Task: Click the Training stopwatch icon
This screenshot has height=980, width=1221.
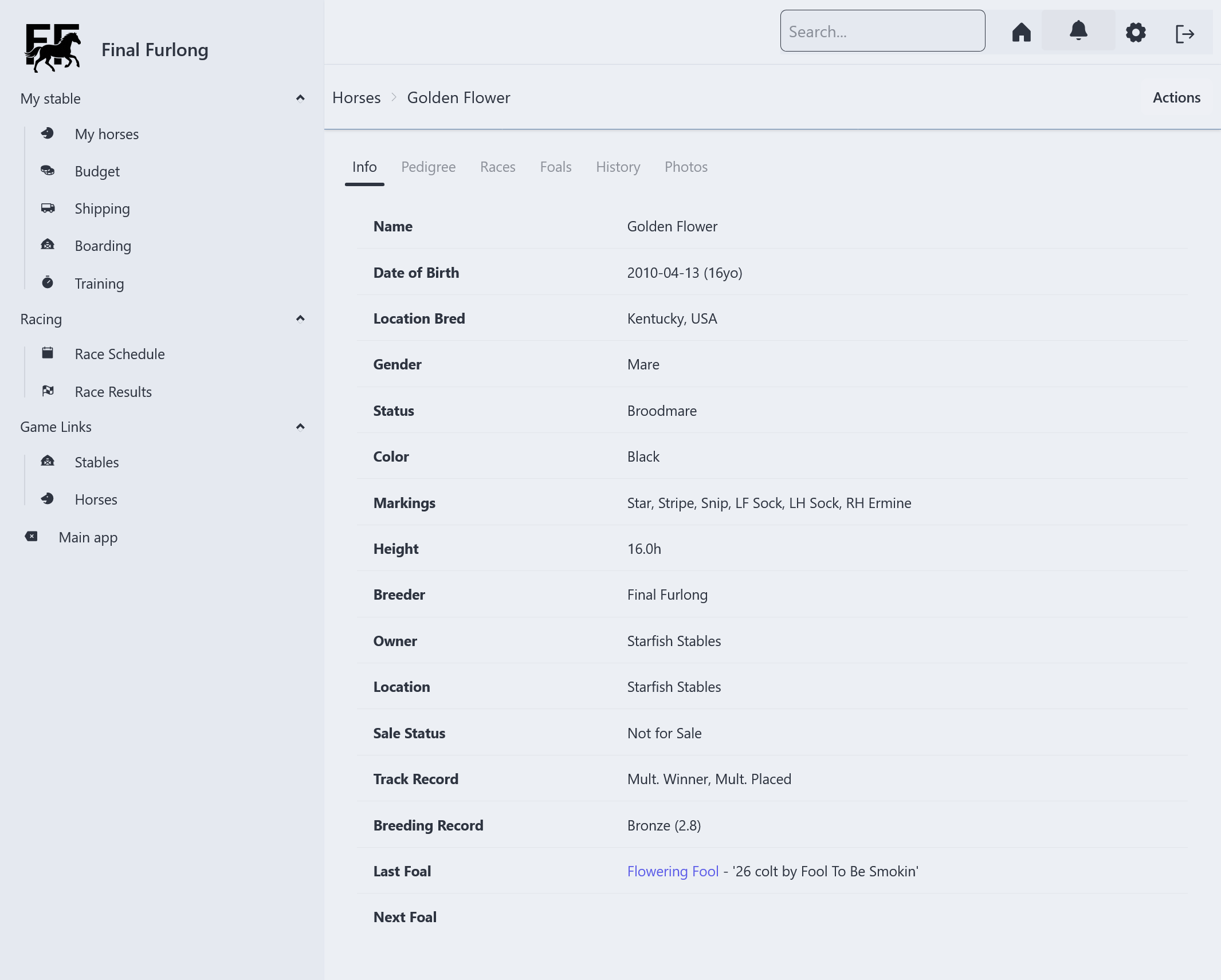Action: pyautogui.click(x=48, y=282)
